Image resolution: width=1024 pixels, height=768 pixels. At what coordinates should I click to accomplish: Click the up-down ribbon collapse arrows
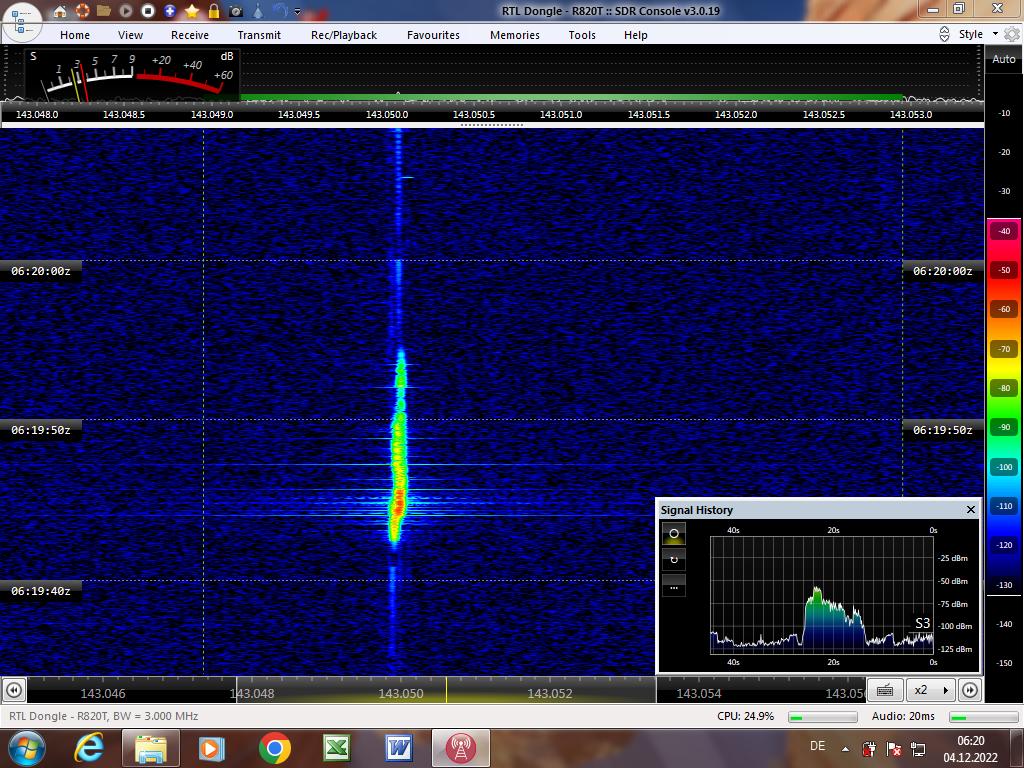[x=944, y=34]
